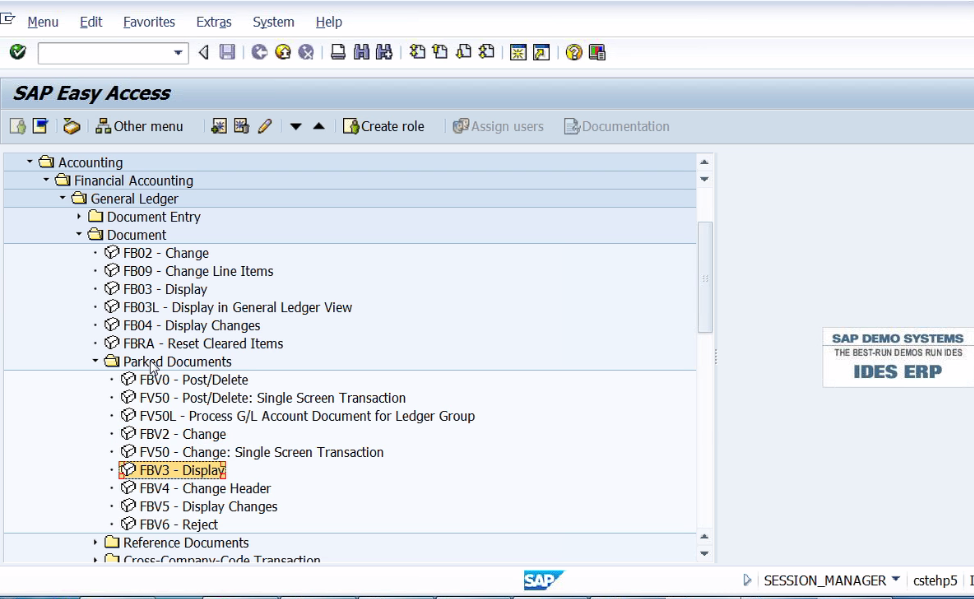Open the Help menu
The height and width of the screenshot is (599, 974).
[329, 22]
